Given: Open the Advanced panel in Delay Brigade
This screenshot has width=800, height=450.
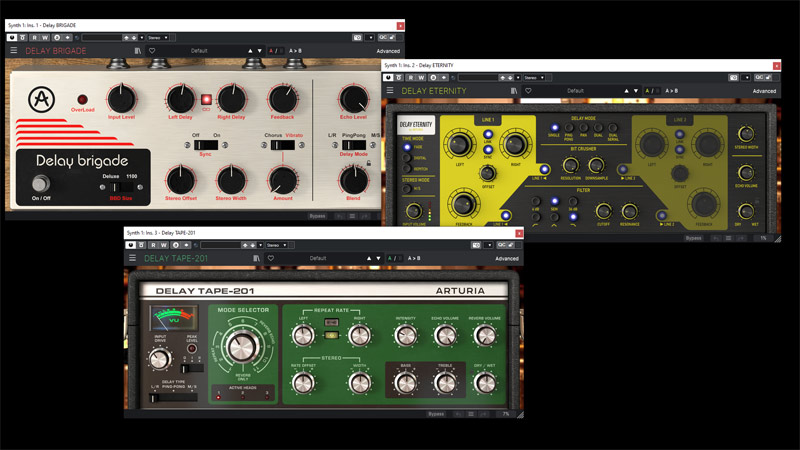Looking at the screenshot, I should point(388,50).
